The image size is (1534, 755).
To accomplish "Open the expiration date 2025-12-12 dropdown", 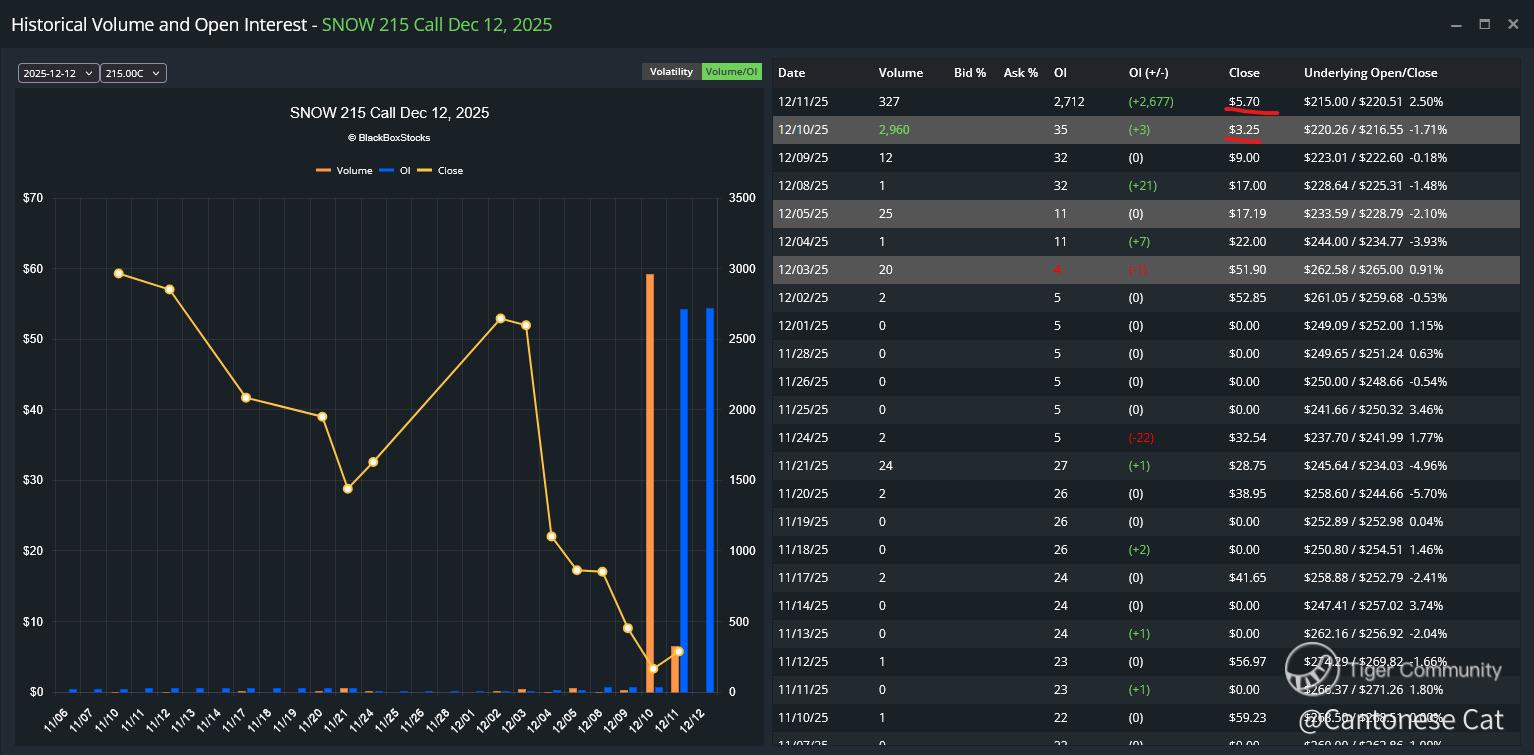I will (58, 73).
